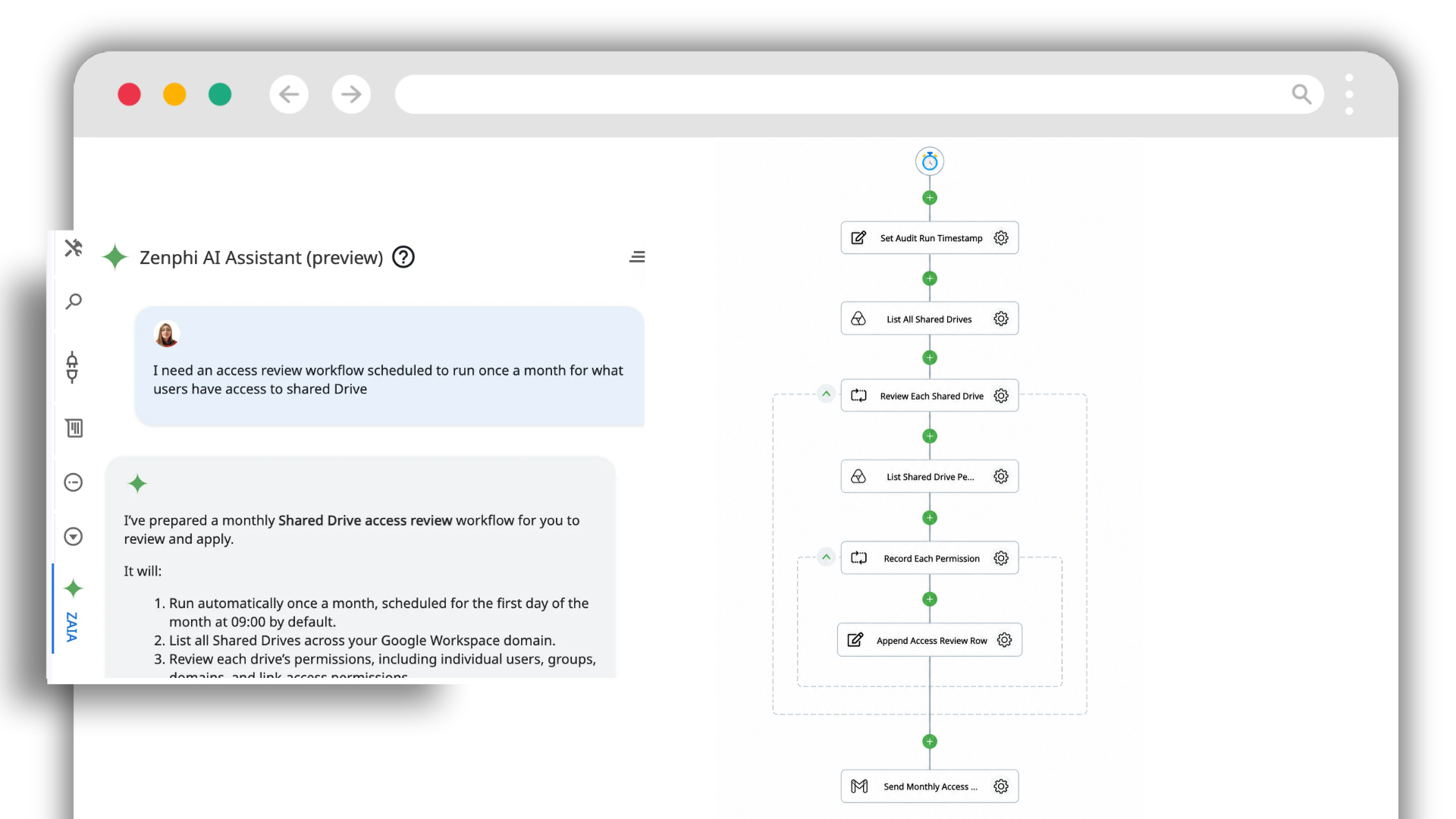Add step after List Shared Drive Pe...

point(930,518)
